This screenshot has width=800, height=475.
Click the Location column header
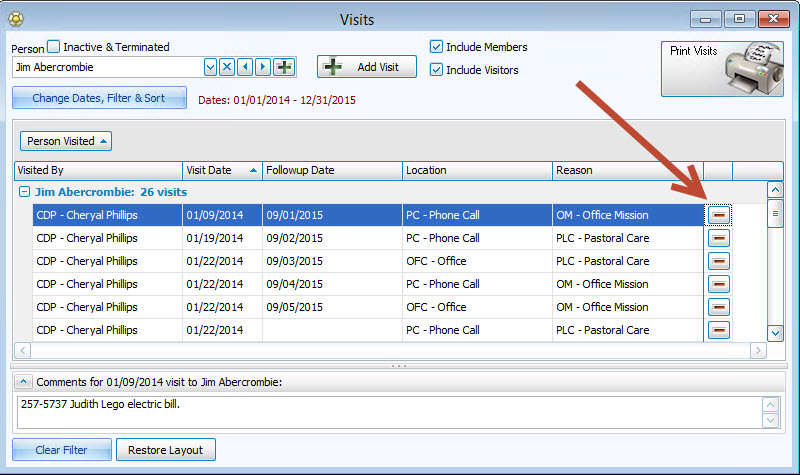click(x=476, y=170)
